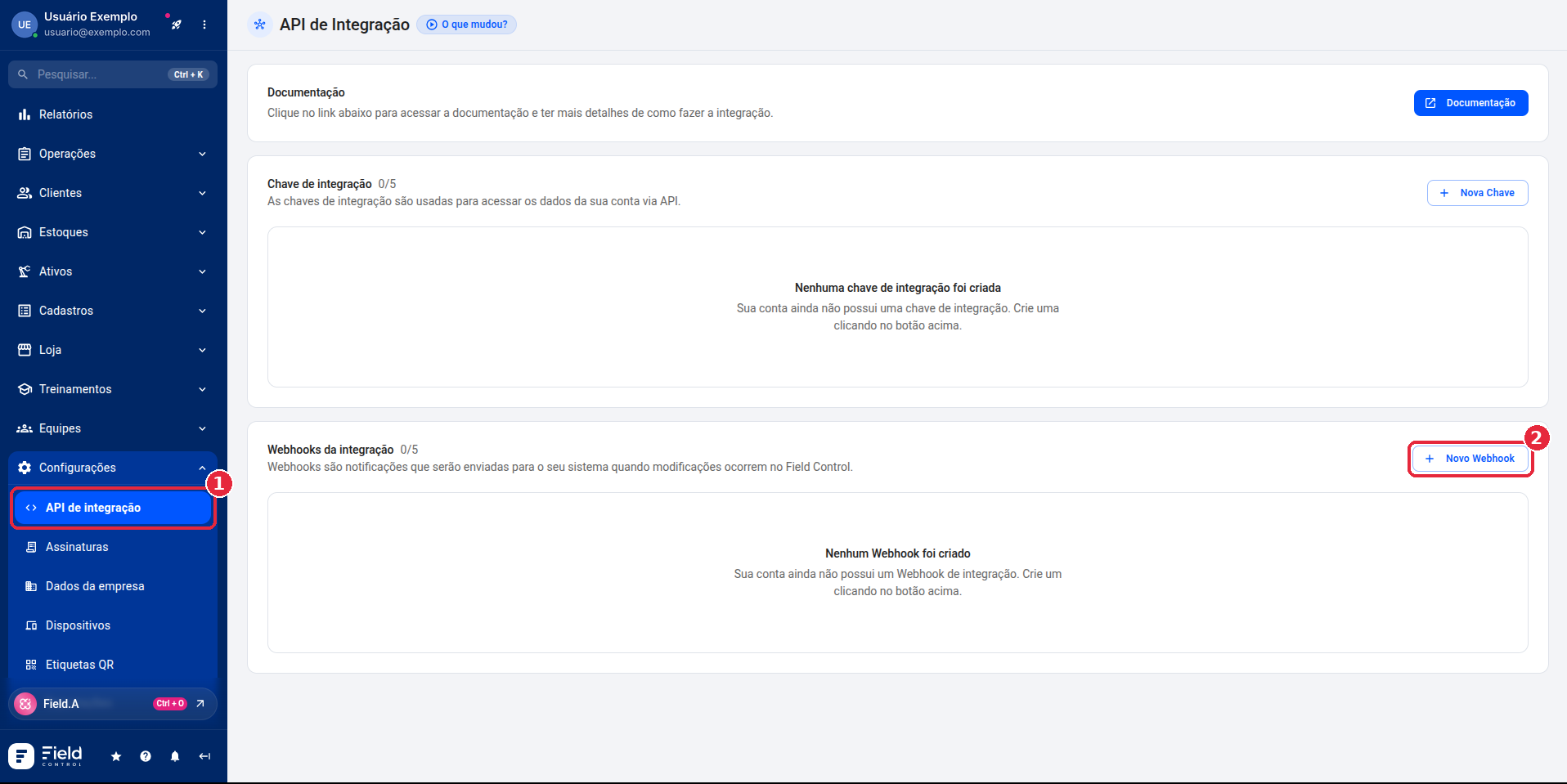The height and width of the screenshot is (784, 1567).
Task: Focus the Pesquisar search field
Action: point(113,74)
